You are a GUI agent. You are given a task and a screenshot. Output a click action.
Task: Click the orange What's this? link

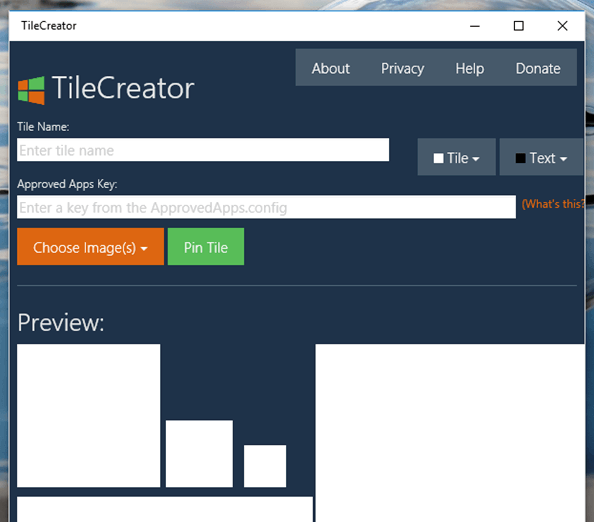click(553, 204)
